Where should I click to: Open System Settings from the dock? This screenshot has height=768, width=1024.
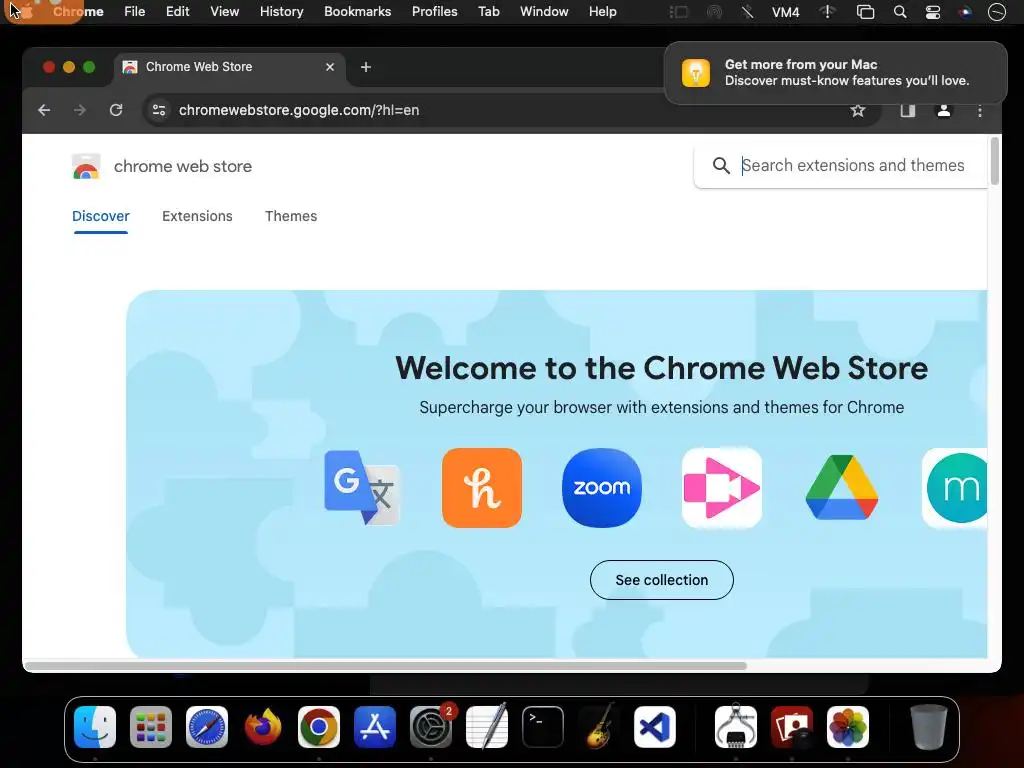tap(431, 727)
